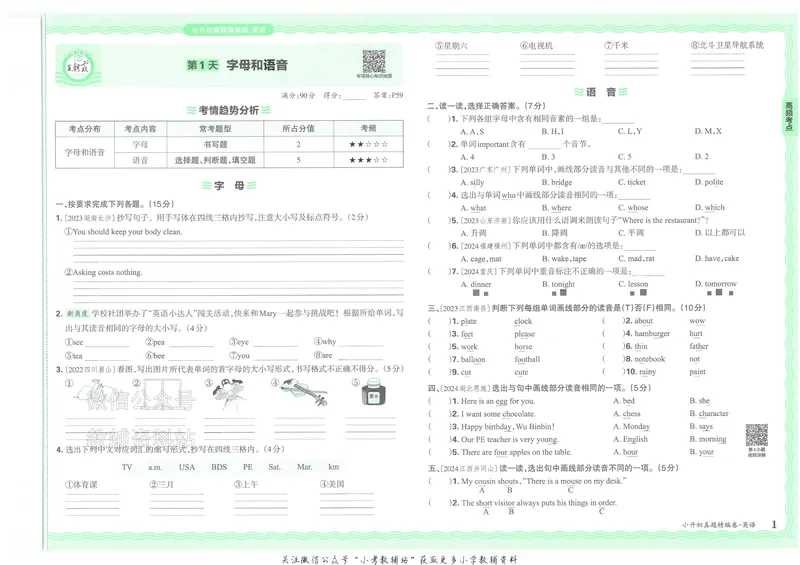This screenshot has height=565, width=800.
Task: Click the word 'hamburger' in section 三
Action: (x=652, y=334)
